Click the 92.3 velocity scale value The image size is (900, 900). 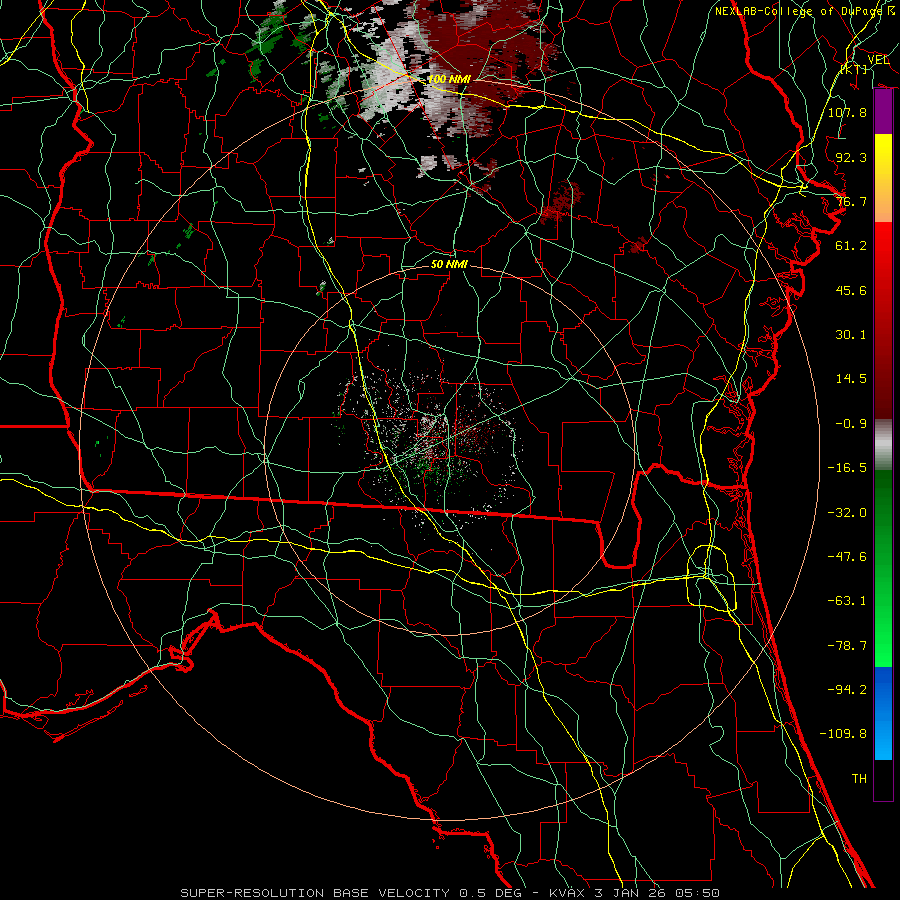[x=851, y=157]
